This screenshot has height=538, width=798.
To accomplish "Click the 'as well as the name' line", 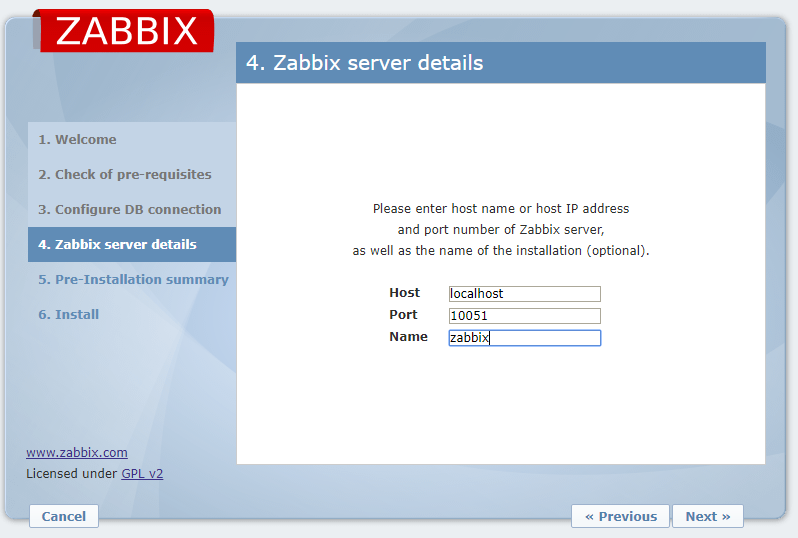I will coord(501,251).
